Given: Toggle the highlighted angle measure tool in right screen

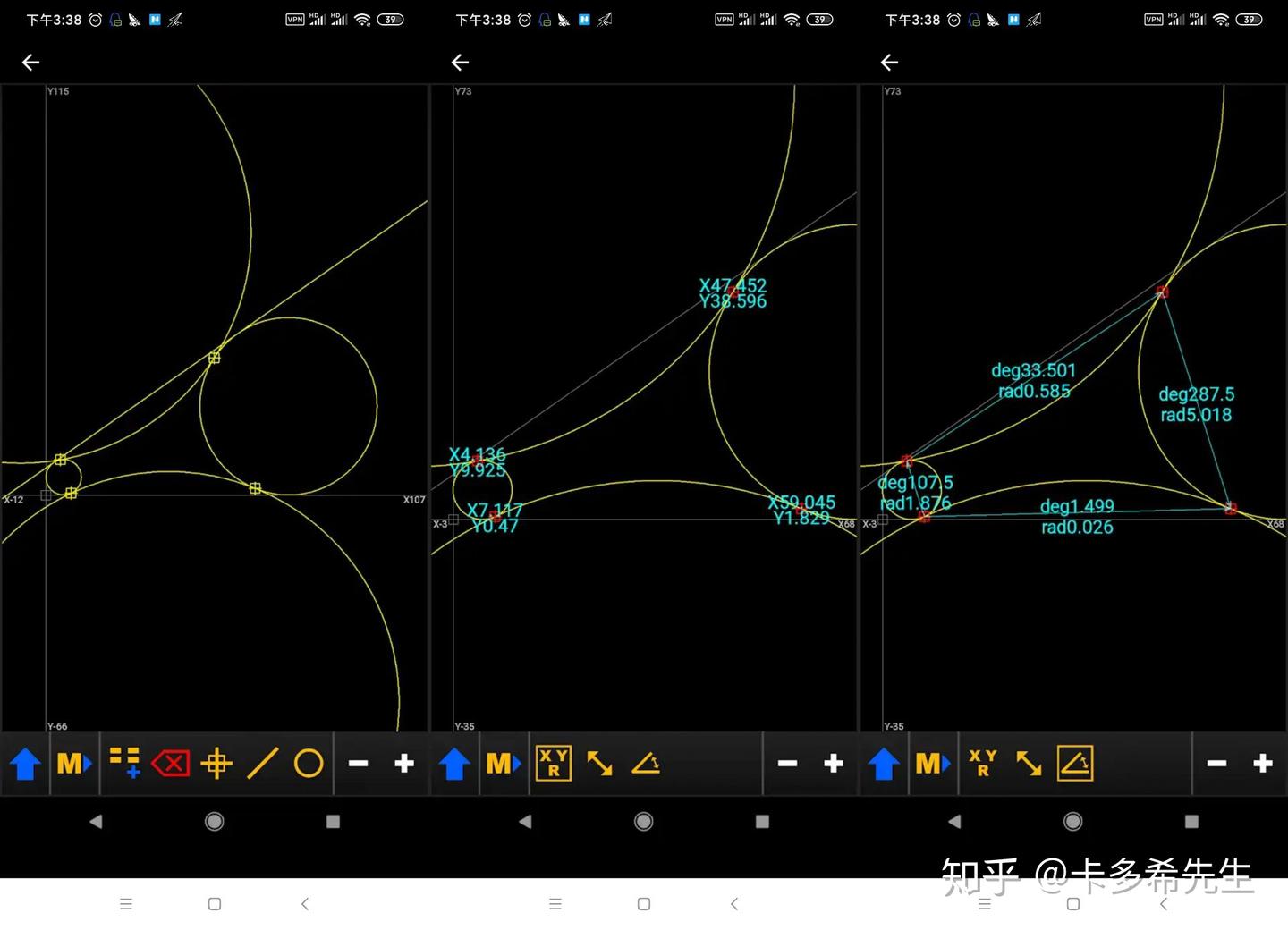Looking at the screenshot, I should 1075,764.
